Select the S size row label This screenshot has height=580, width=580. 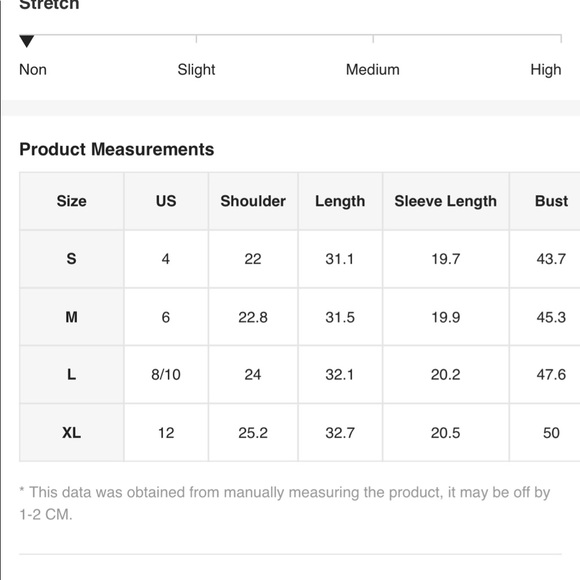71,259
